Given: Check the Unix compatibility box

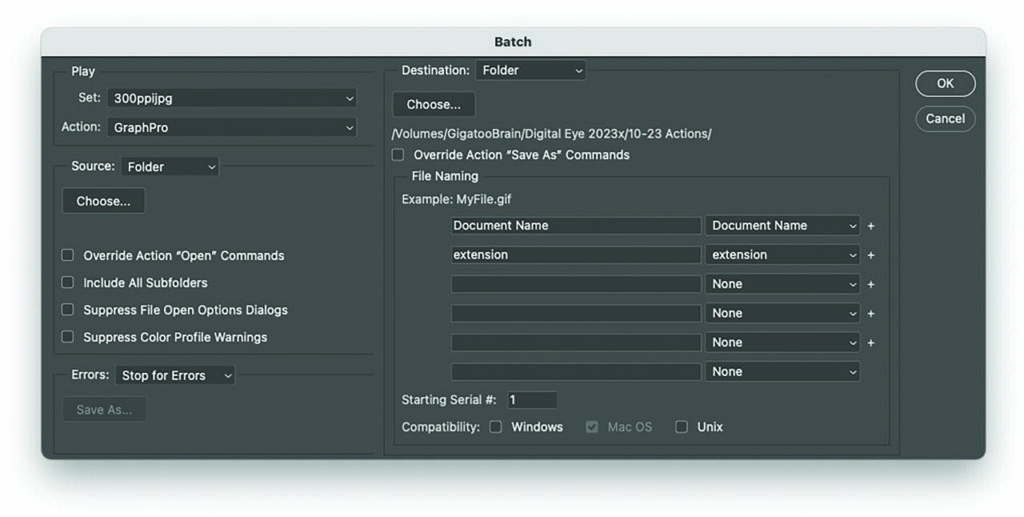Looking at the screenshot, I should tap(681, 427).
